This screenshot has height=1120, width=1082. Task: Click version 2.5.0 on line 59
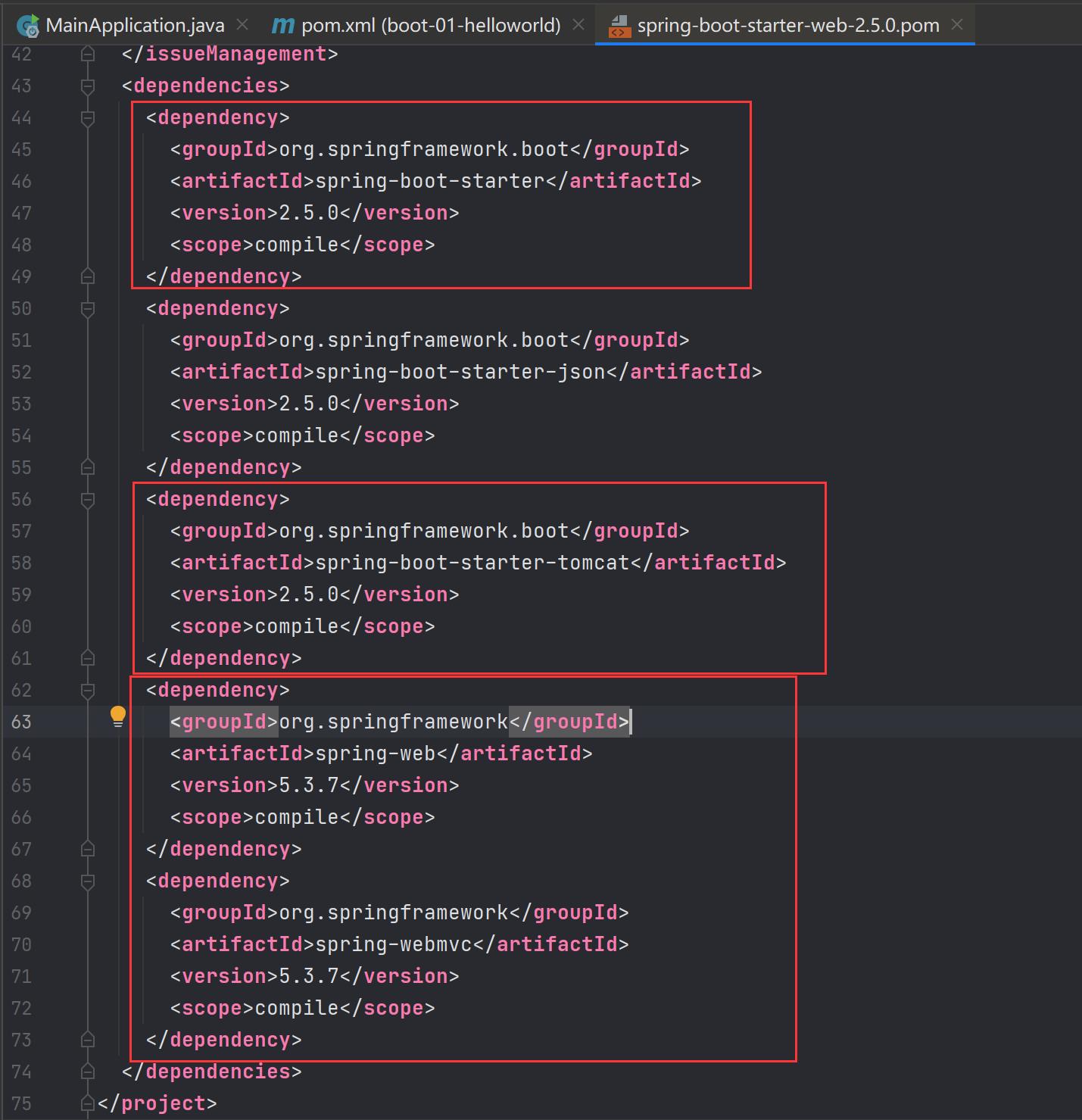[309, 594]
